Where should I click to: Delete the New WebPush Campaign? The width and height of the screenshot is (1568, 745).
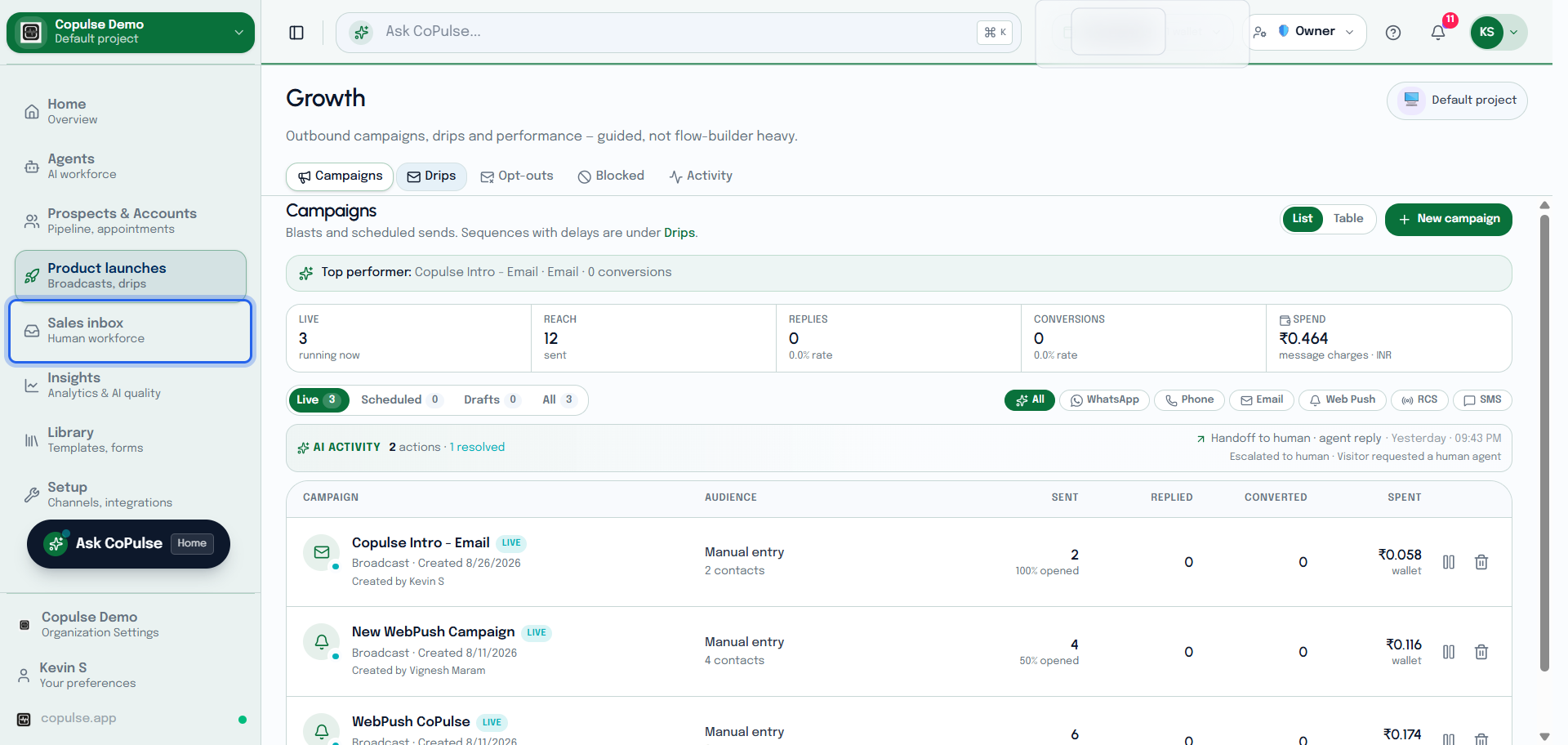[1481, 652]
